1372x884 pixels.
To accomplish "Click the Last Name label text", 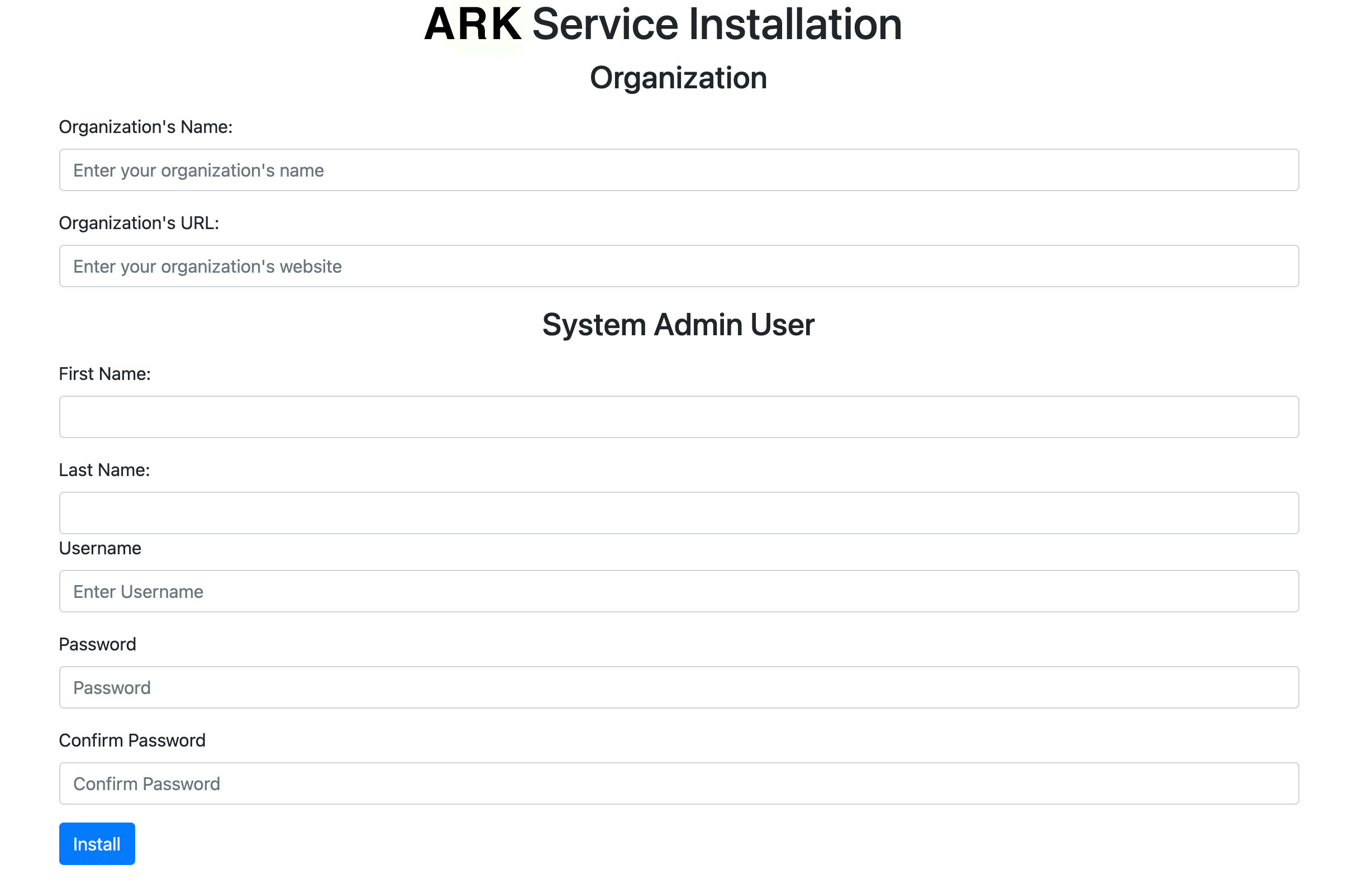I will point(104,469).
